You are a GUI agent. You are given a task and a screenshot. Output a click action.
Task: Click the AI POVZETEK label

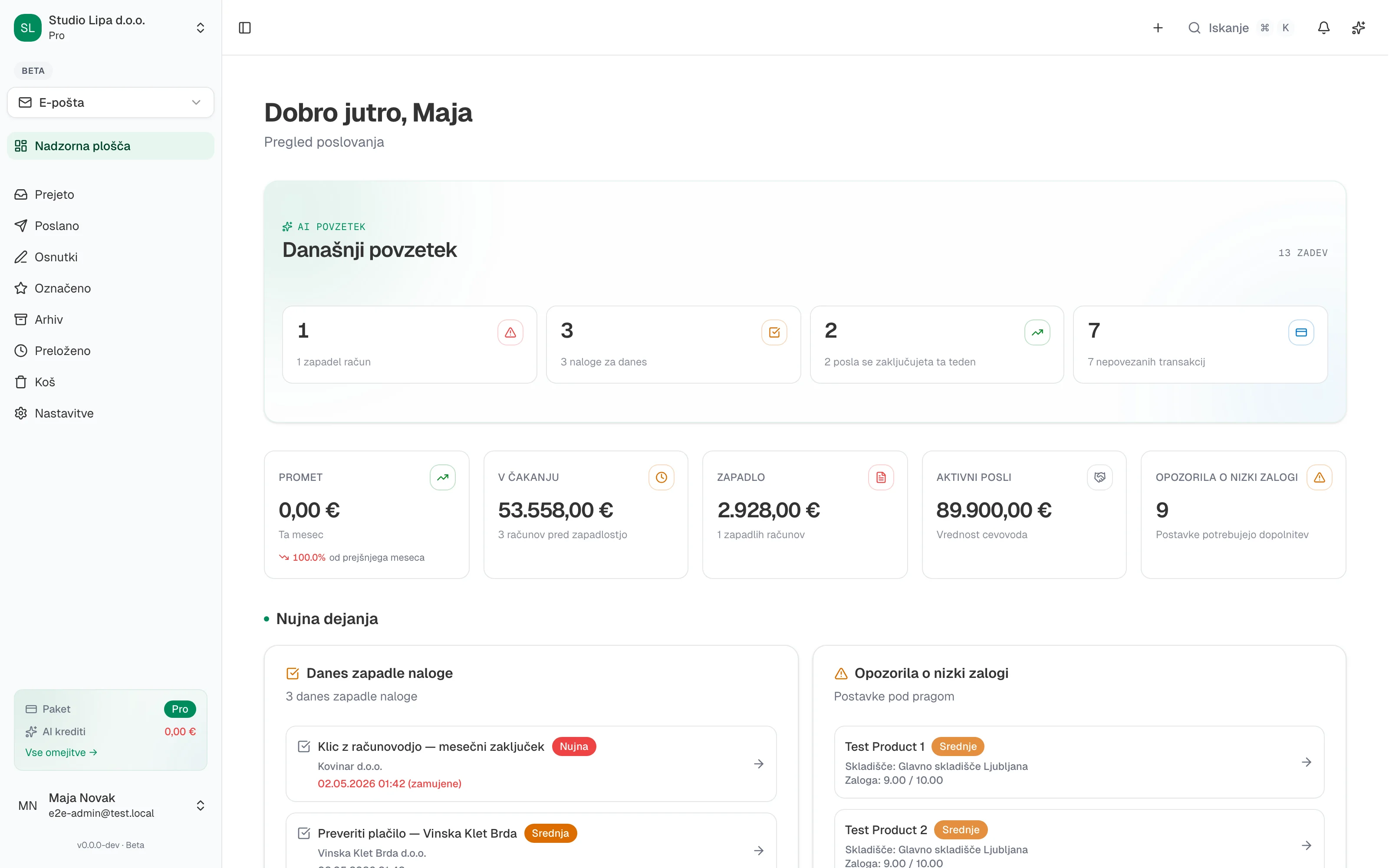tap(324, 227)
